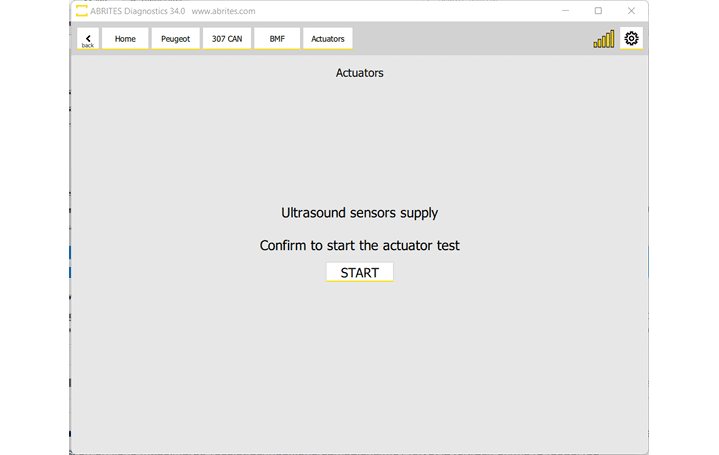719x455 pixels.
Task: Click the ABRITES logo in title bar
Action: pyautogui.click(x=81, y=11)
